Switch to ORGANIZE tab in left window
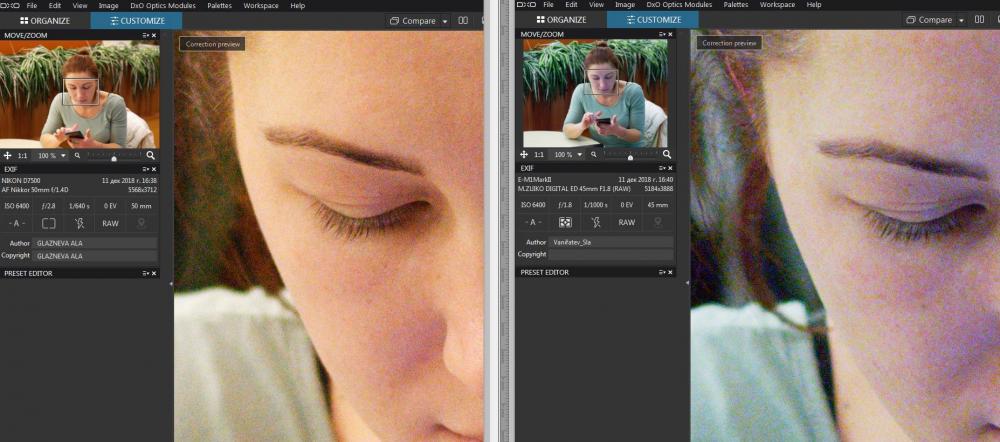 45,20
